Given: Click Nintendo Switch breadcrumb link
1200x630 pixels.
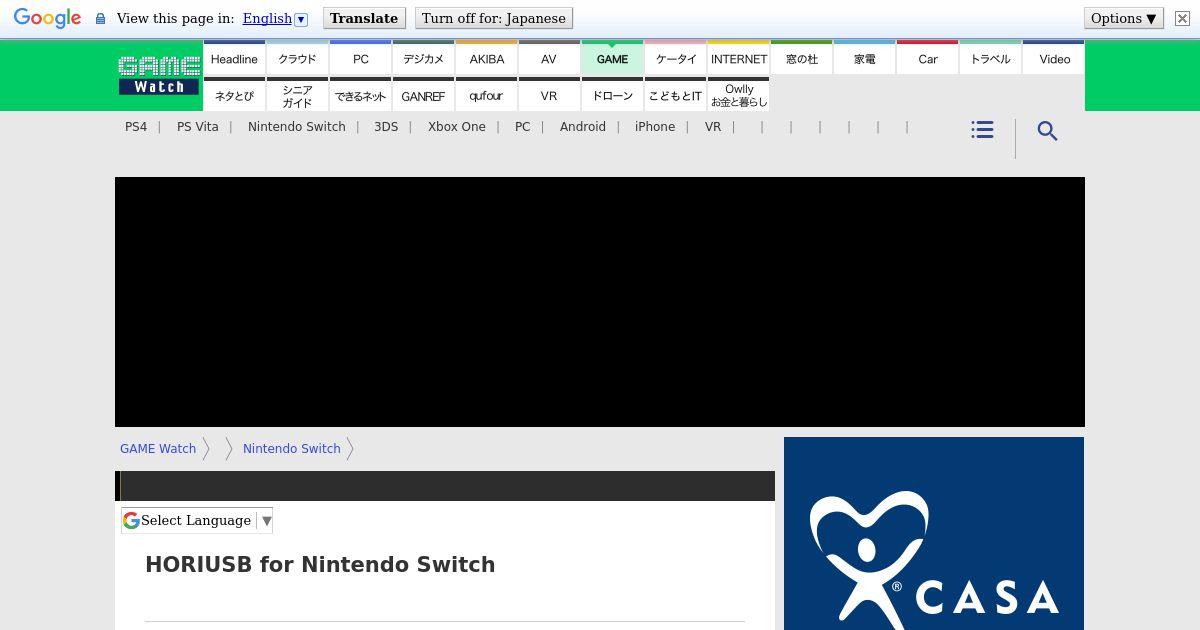Looking at the screenshot, I should [x=292, y=449].
